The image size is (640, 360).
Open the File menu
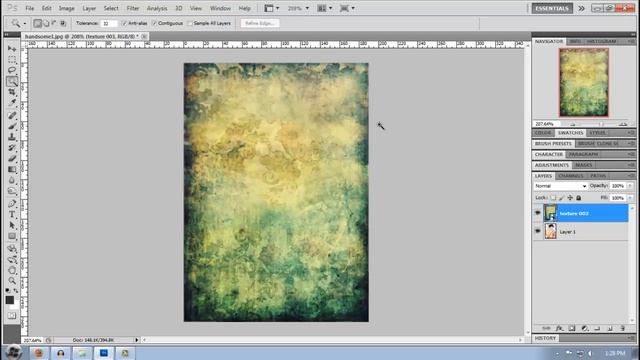[x=30, y=8]
